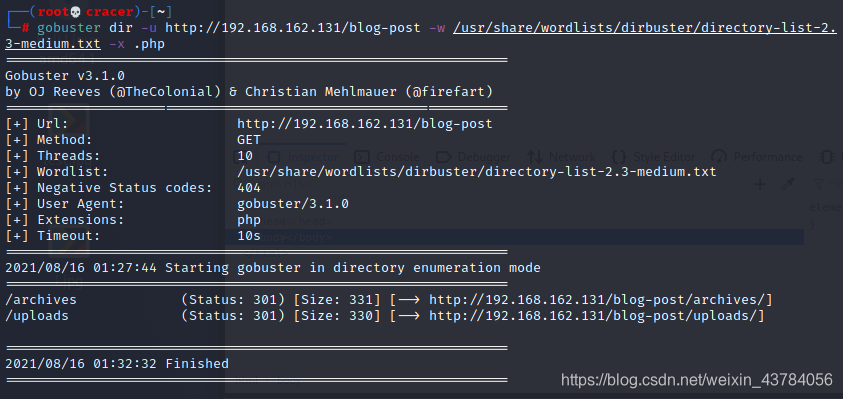Viewport: 843px width, 399px height.
Task: Click the target URL in gobuster command
Action: pyautogui.click(x=293, y=27)
